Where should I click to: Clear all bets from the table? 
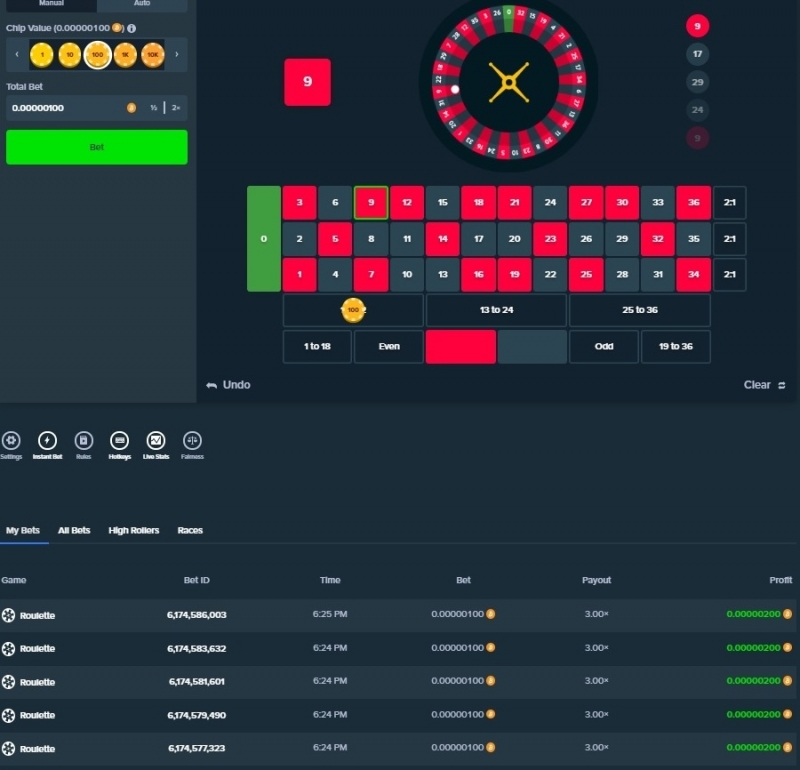click(764, 385)
